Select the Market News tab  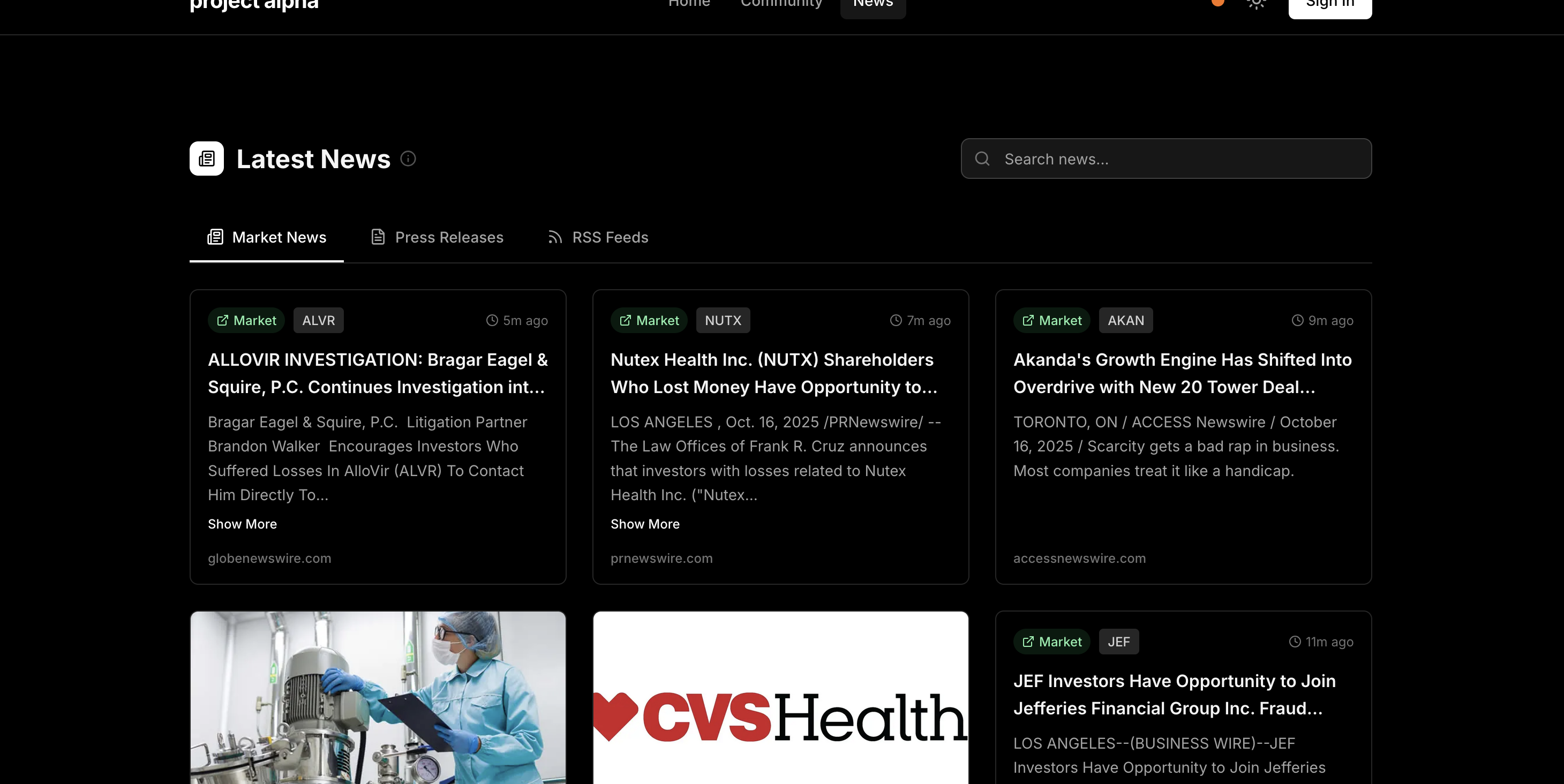267,237
